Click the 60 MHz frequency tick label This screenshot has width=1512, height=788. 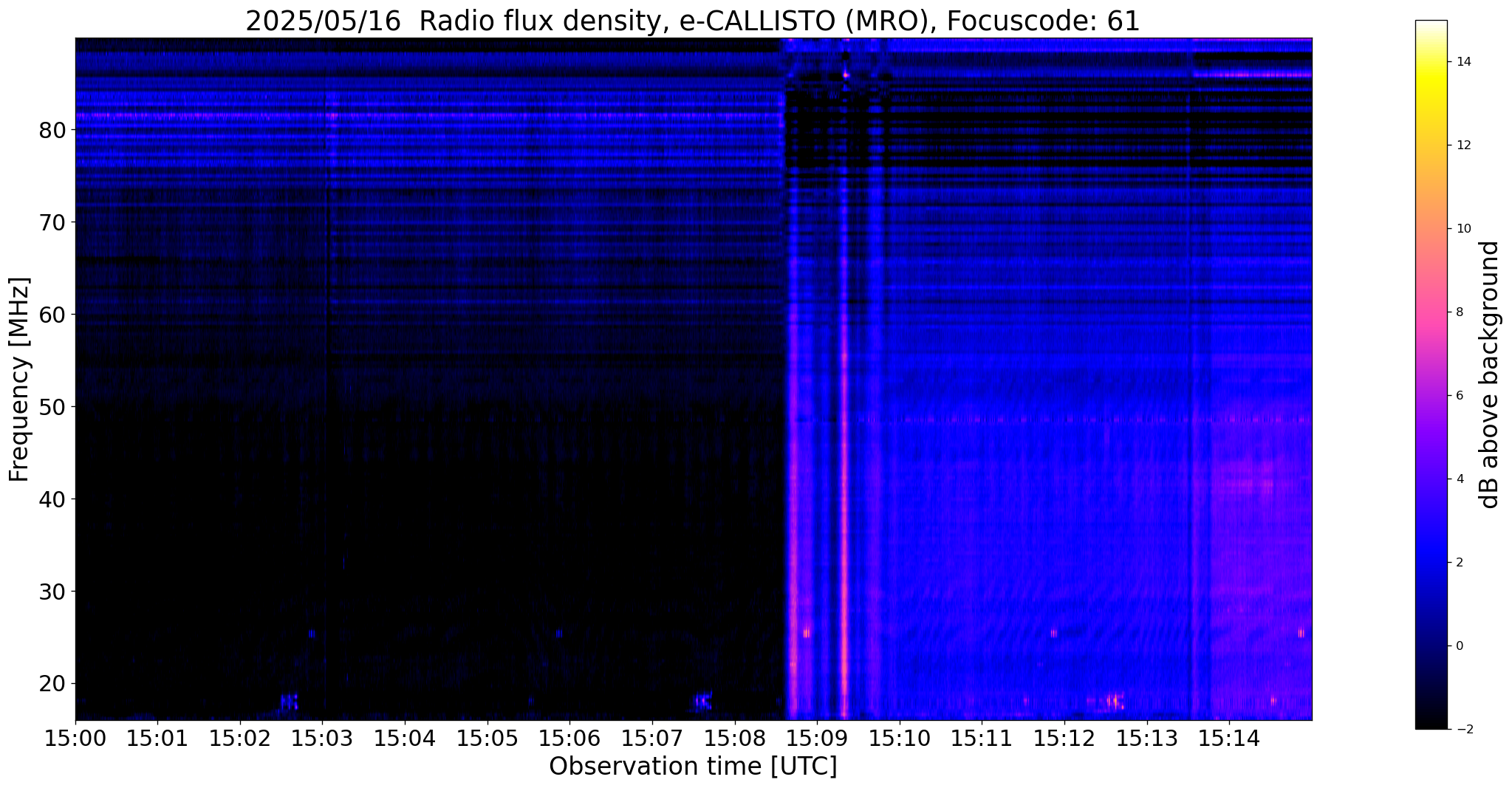(x=52, y=315)
